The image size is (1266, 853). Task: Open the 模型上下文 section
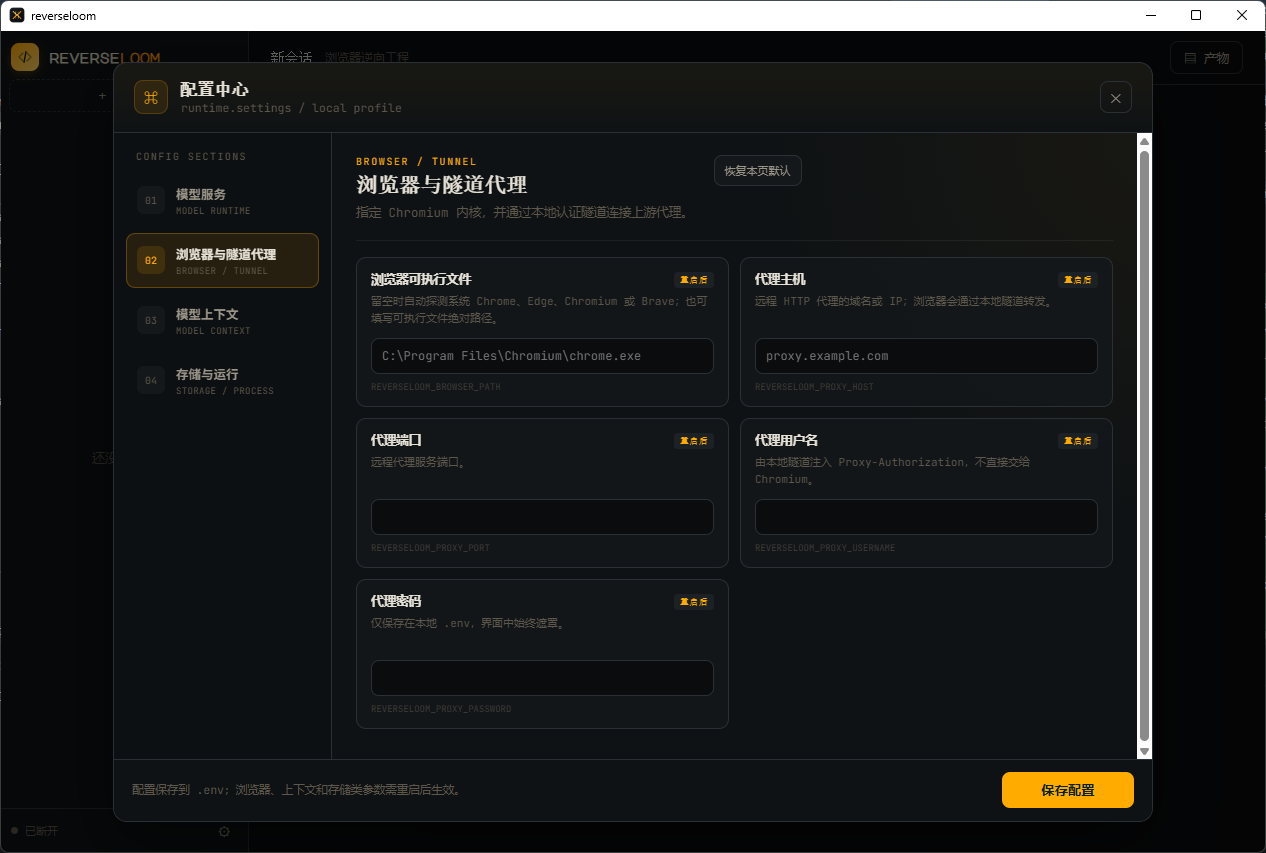tap(222, 321)
